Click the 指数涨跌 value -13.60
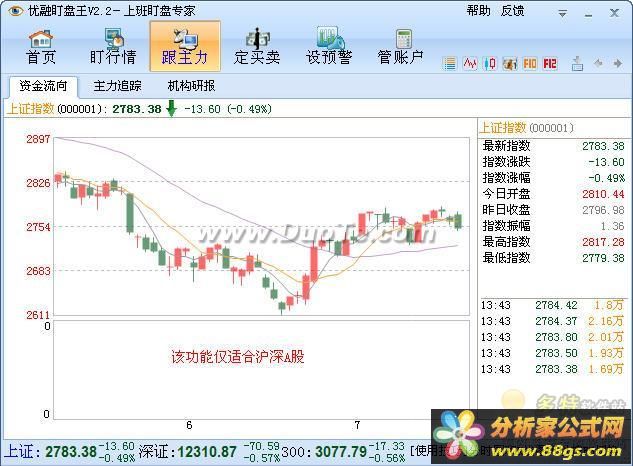This screenshot has width=633, height=466. point(606,162)
